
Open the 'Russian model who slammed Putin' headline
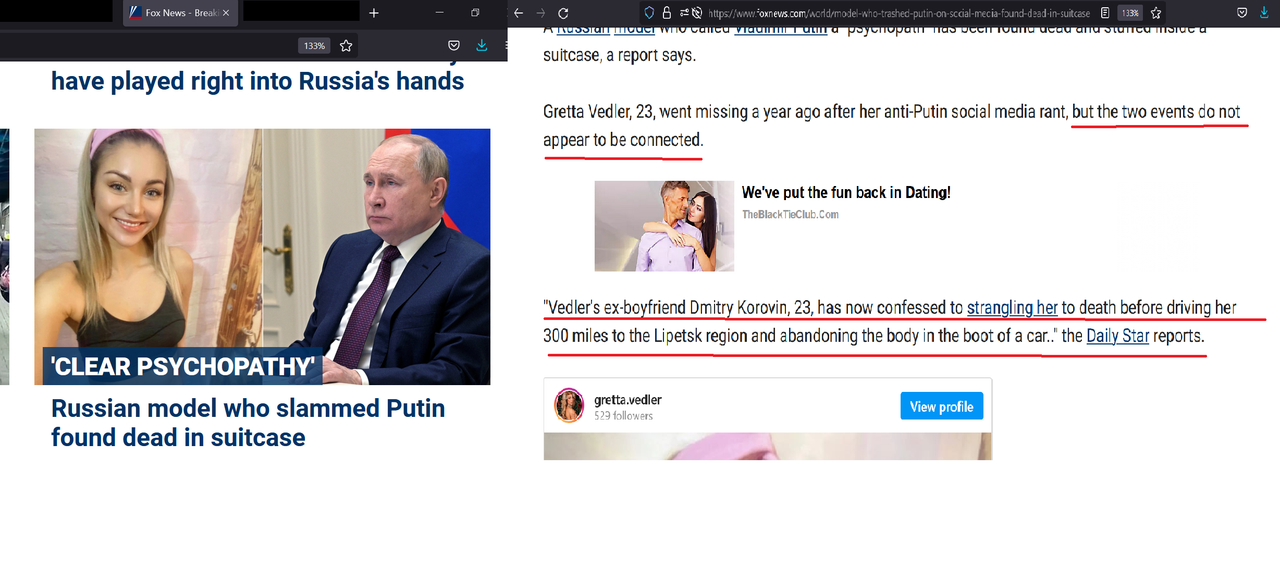pyautogui.click(x=248, y=422)
